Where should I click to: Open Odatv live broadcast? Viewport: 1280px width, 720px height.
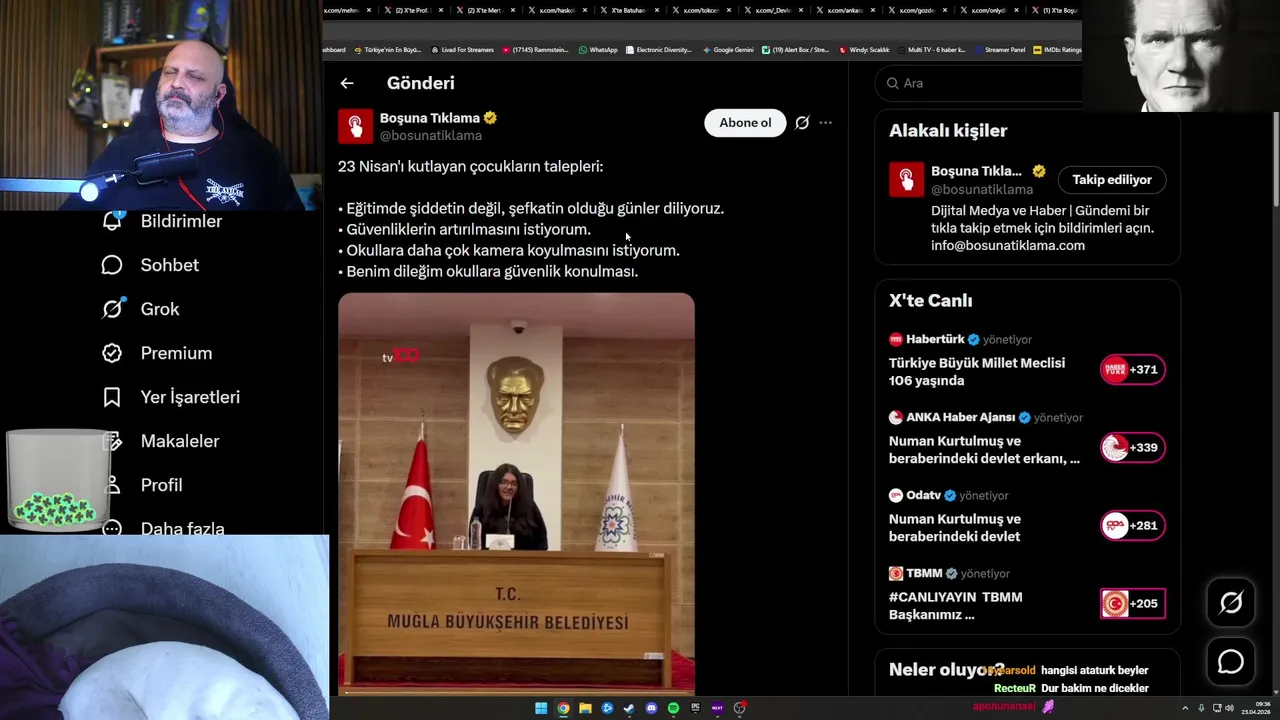[955, 528]
